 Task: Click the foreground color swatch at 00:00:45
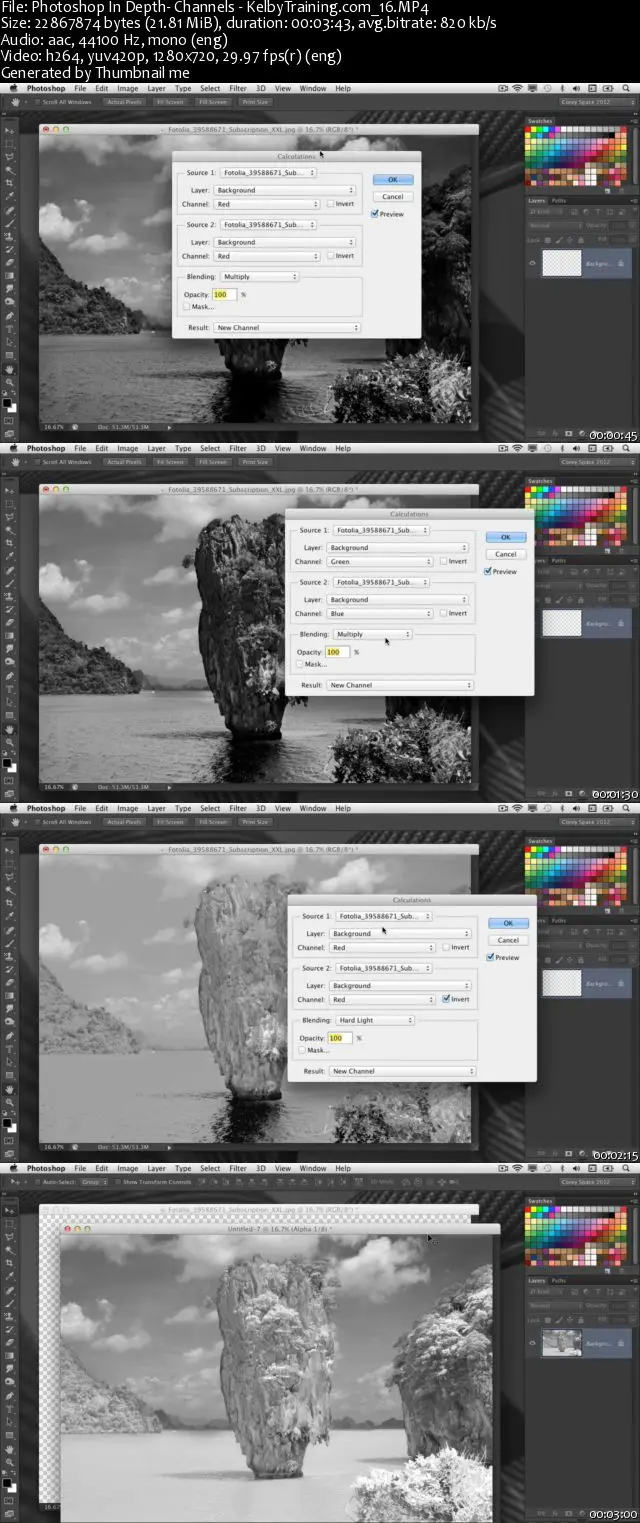7,402
